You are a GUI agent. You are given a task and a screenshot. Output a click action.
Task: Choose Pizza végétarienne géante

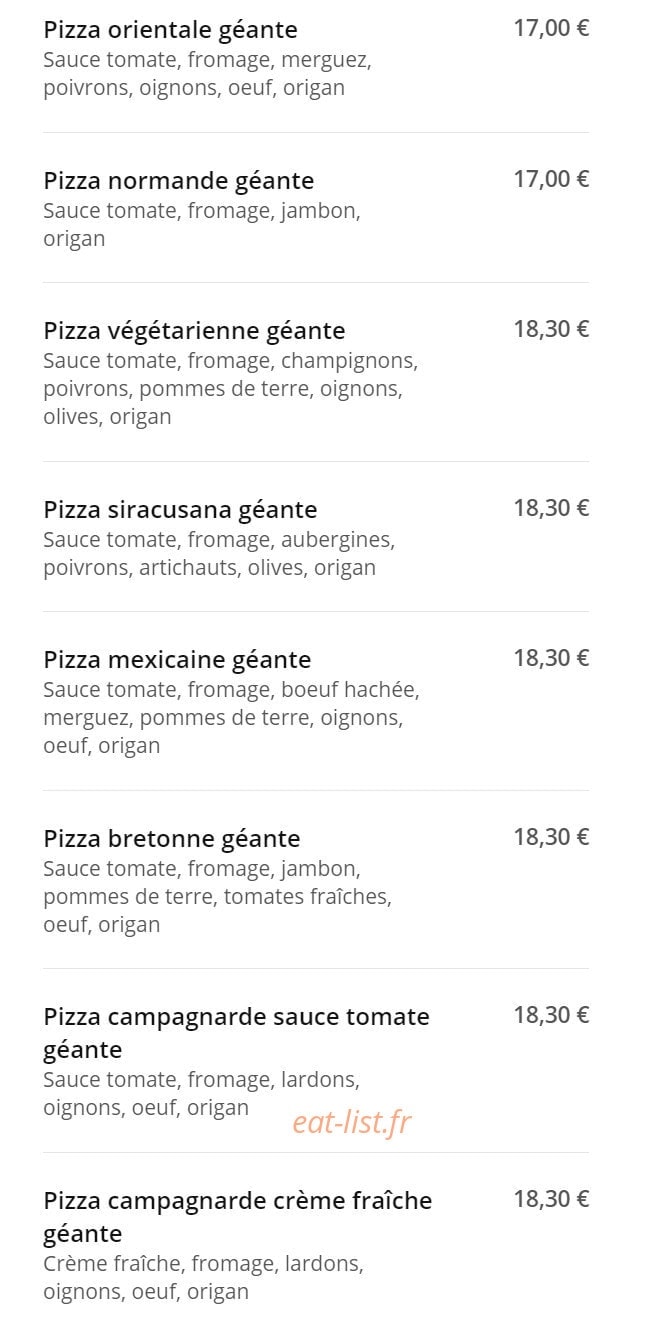[194, 331]
